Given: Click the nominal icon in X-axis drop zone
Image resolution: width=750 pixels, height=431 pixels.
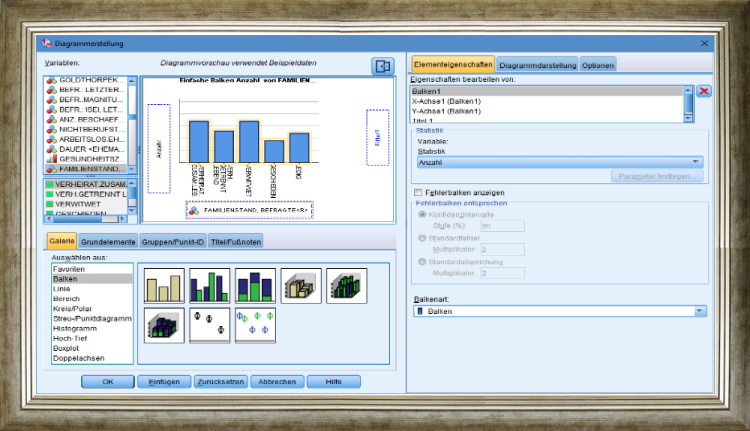Looking at the screenshot, I should click(x=194, y=210).
